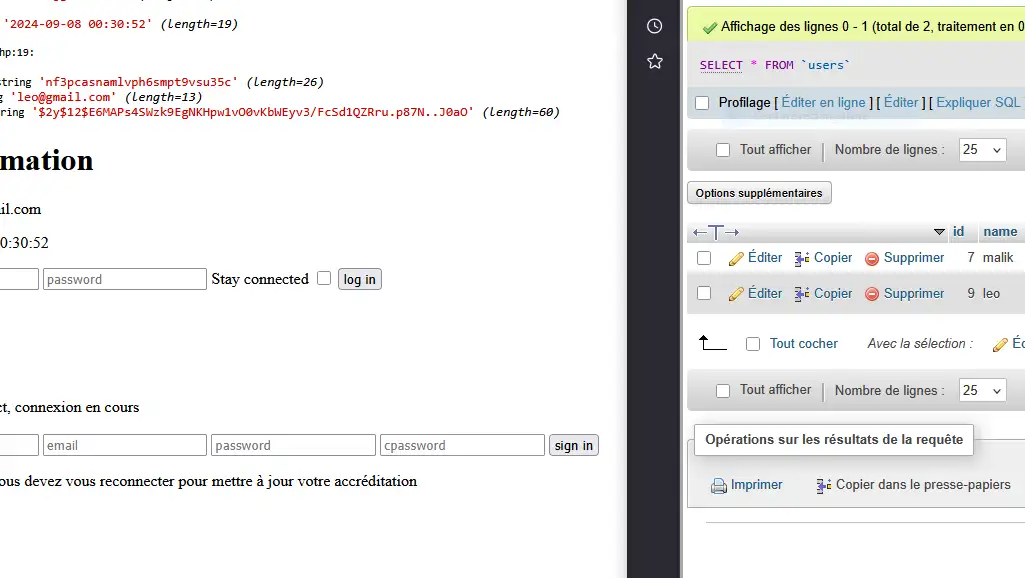The image size is (1025, 578).
Task: Enable the Stay connected checkbox
Action: (x=324, y=278)
